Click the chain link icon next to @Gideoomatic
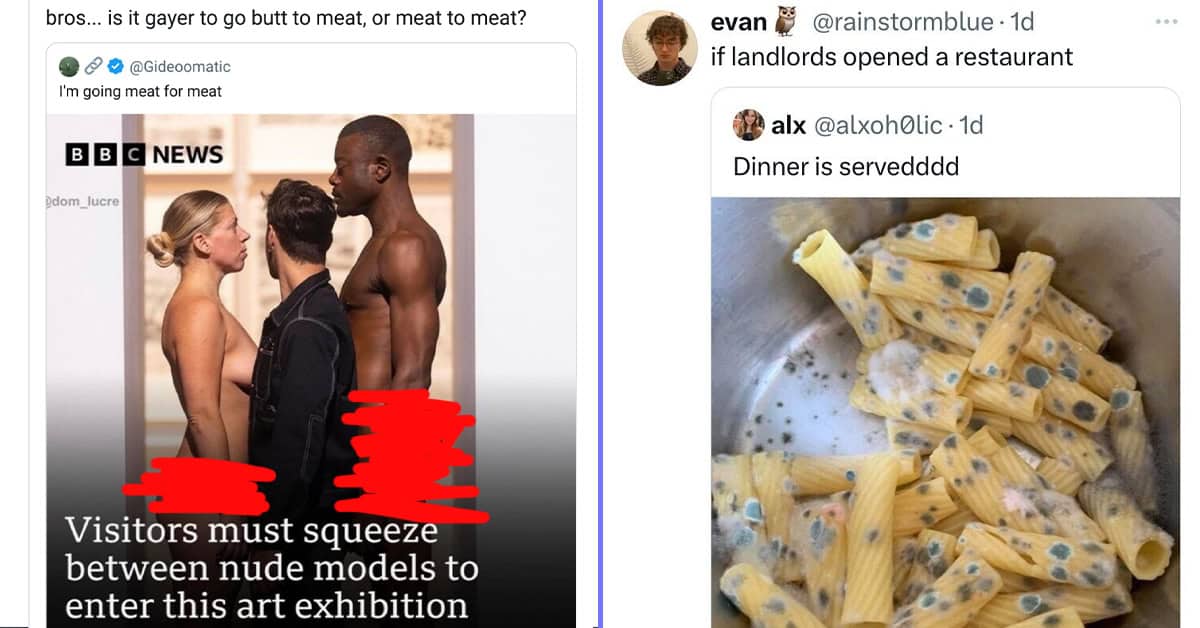The height and width of the screenshot is (628, 1200). [x=92, y=67]
